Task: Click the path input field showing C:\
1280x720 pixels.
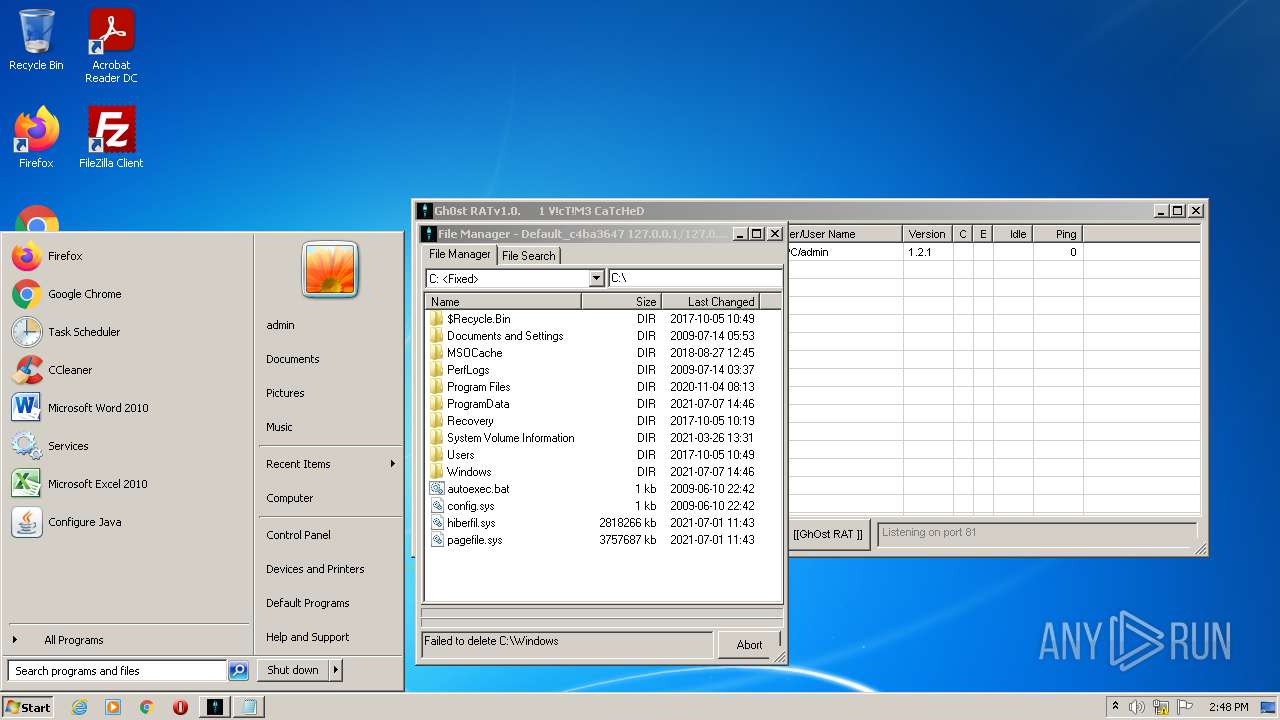Action: coord(695,278)
